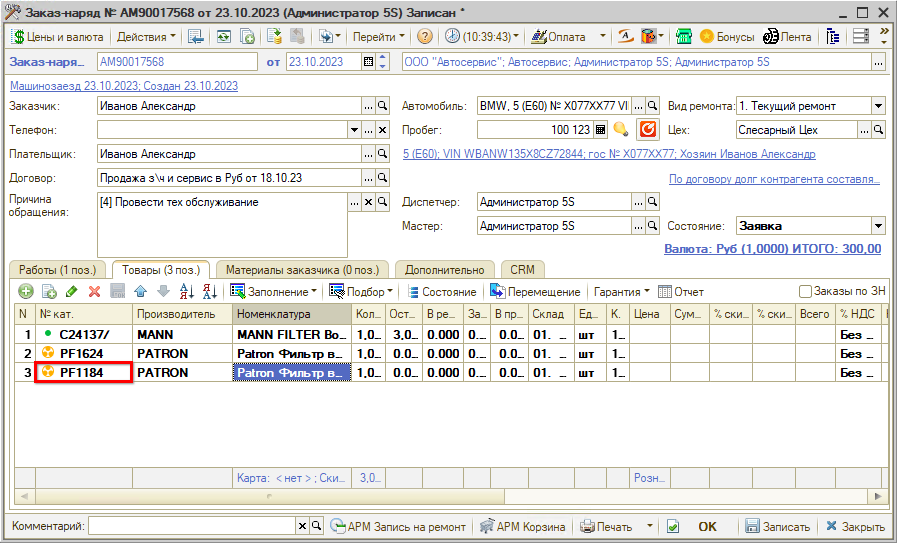
Task: Clear the Телефон field with X button
Action: (x=383, y=130)
